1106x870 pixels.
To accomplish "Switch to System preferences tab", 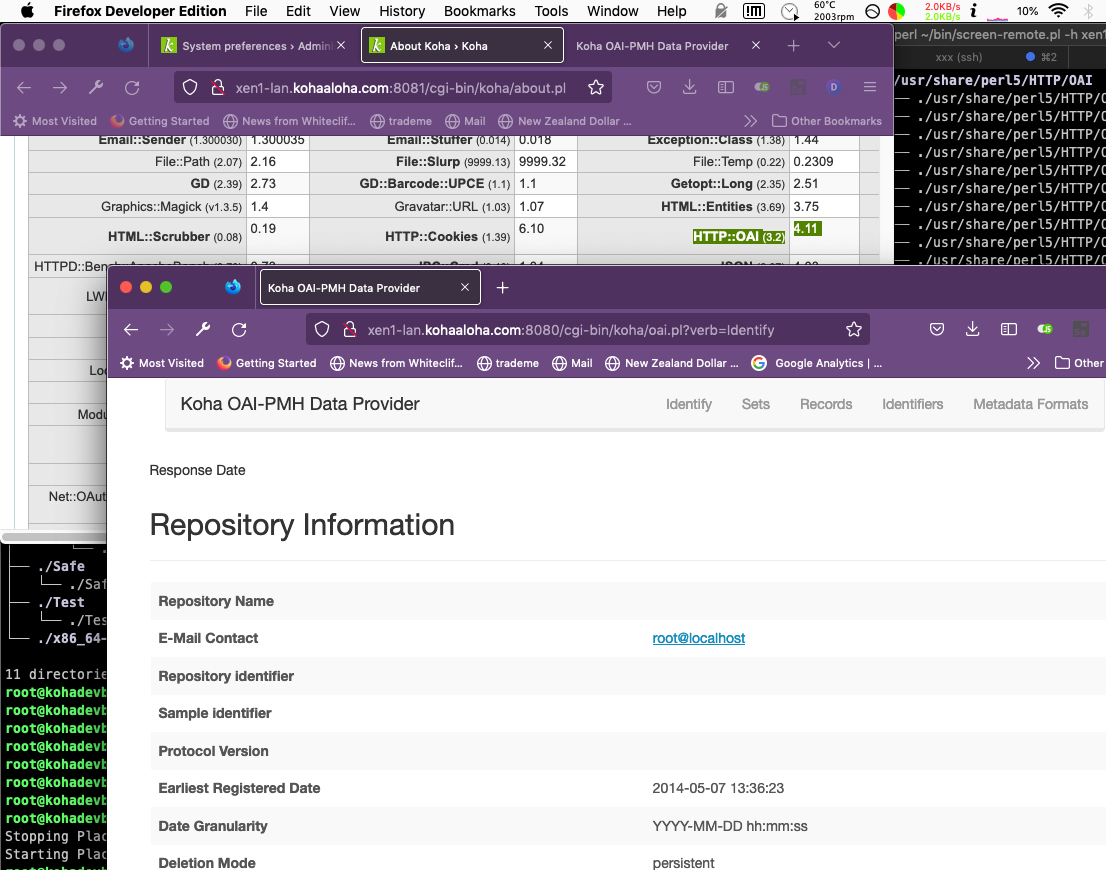I will [x=254, y=46].
